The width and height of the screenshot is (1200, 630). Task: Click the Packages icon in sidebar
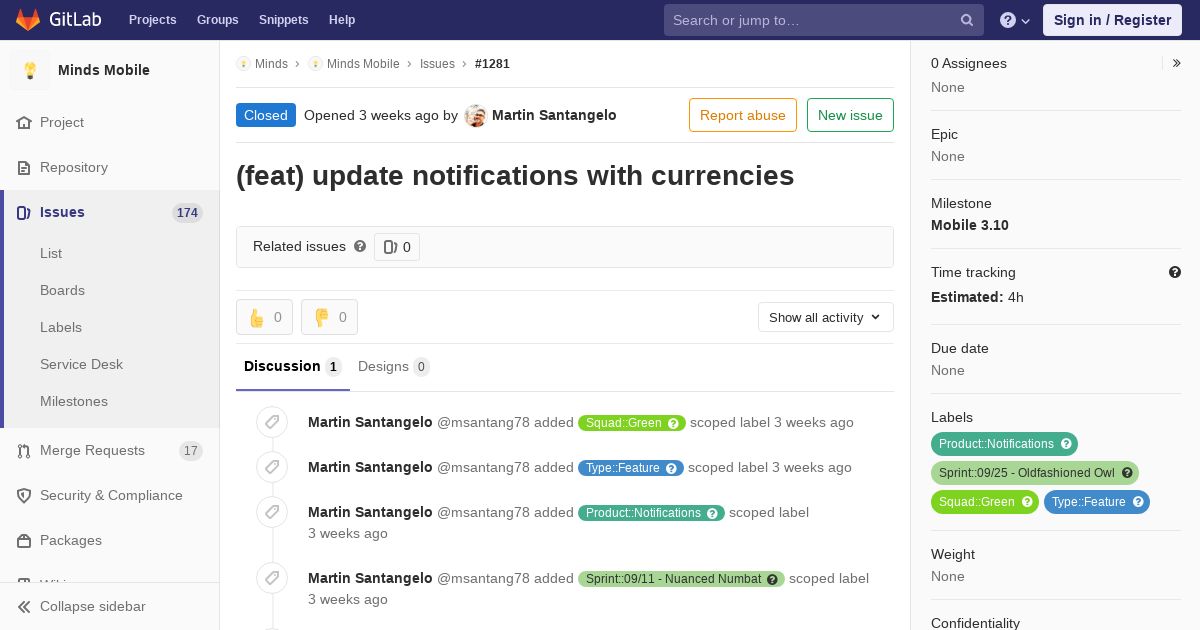click(x=24, y=541)
